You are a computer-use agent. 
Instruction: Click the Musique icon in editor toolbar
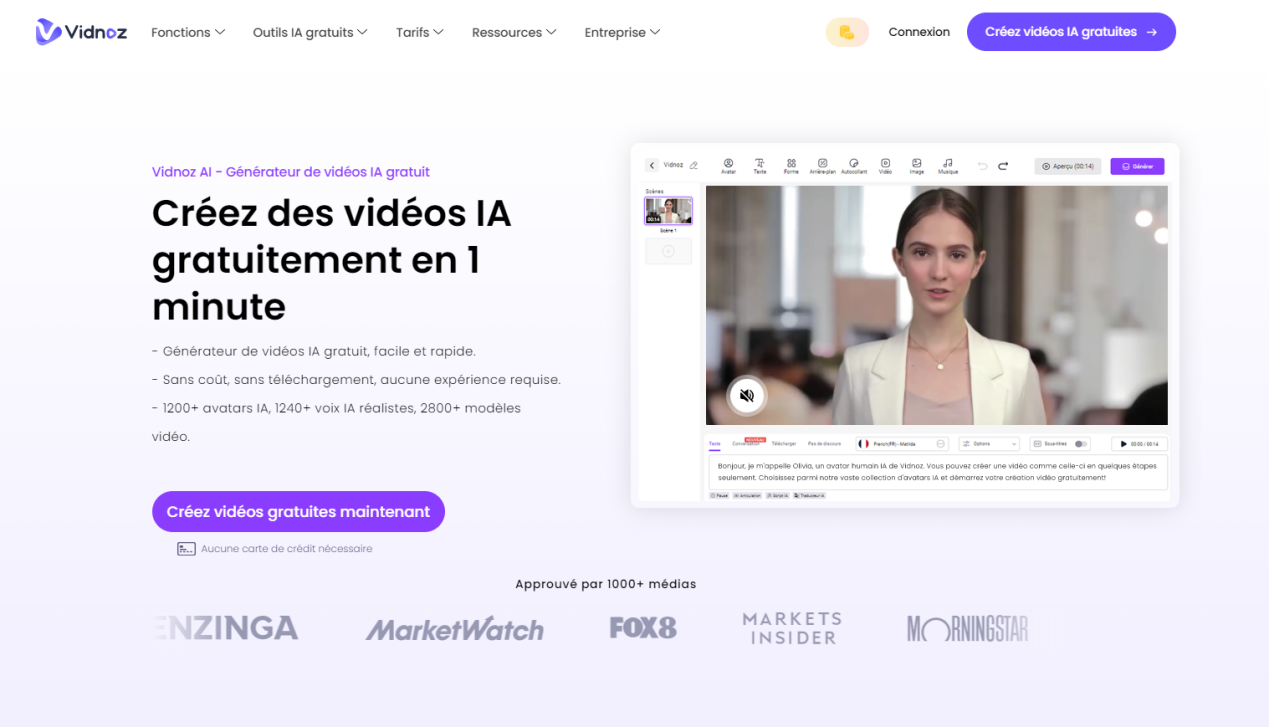coord(947,165)
